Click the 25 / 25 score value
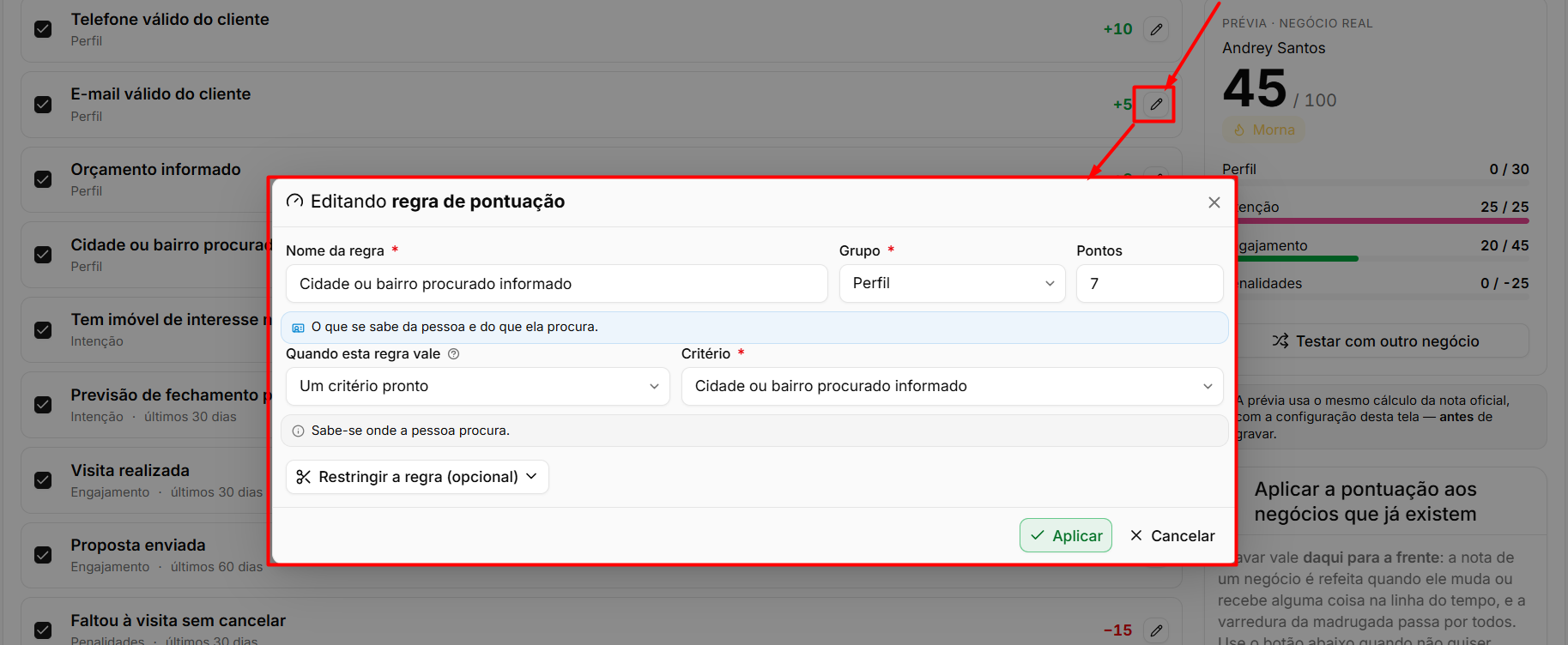 click(1504, 208)
